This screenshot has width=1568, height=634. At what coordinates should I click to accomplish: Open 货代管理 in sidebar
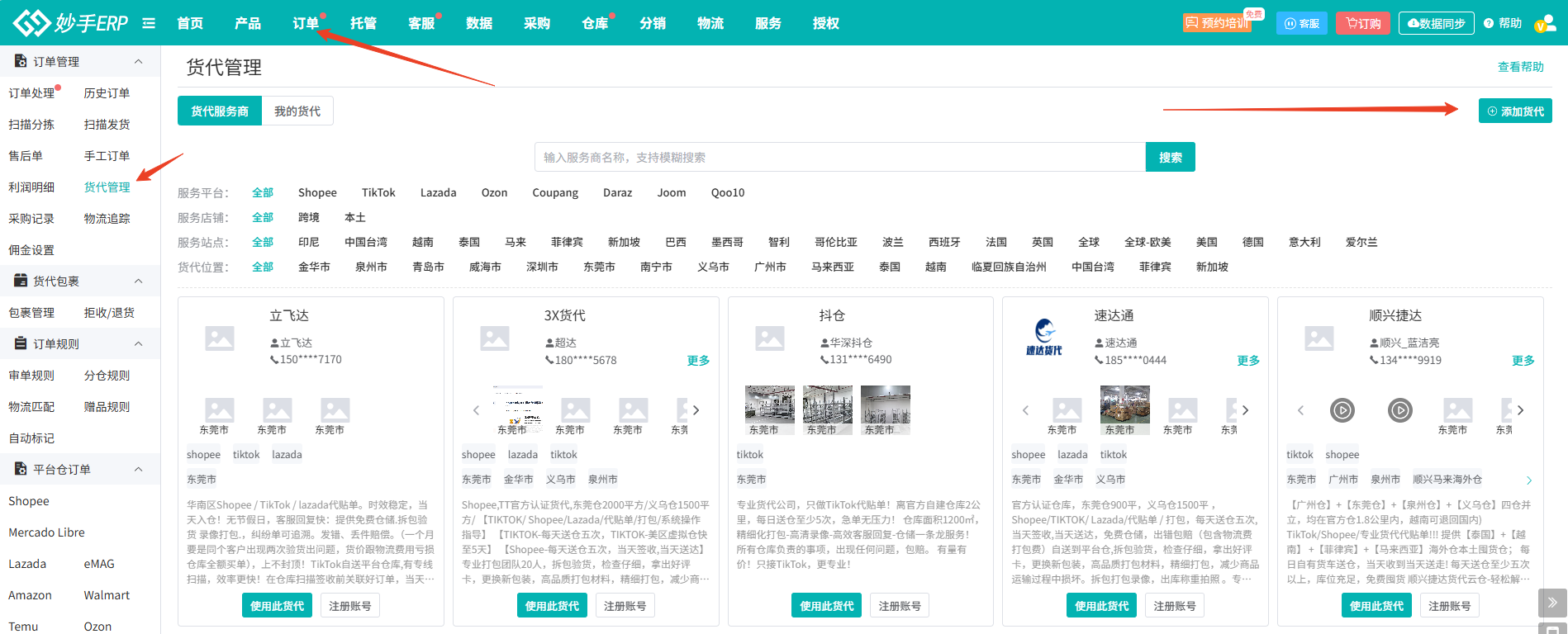click(x=107, y=187)
